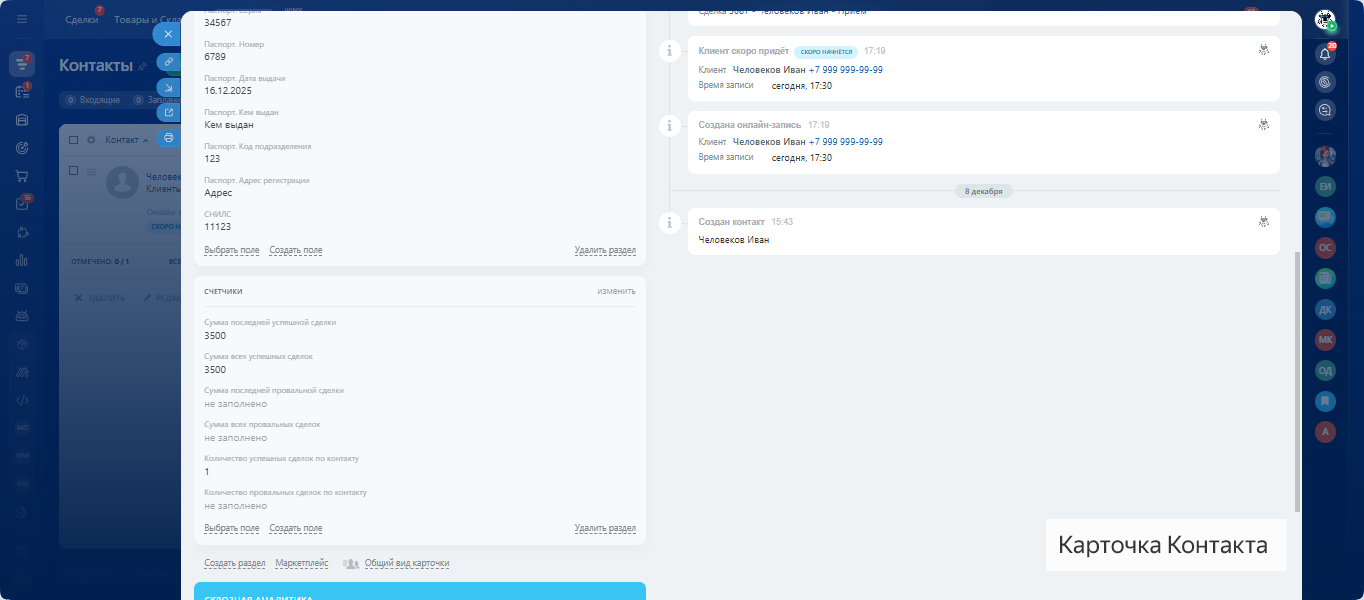Click 'Количество успешных сделок' value 1
The width and height of the screenshot is (1364, 600).
tap(207, 472)
